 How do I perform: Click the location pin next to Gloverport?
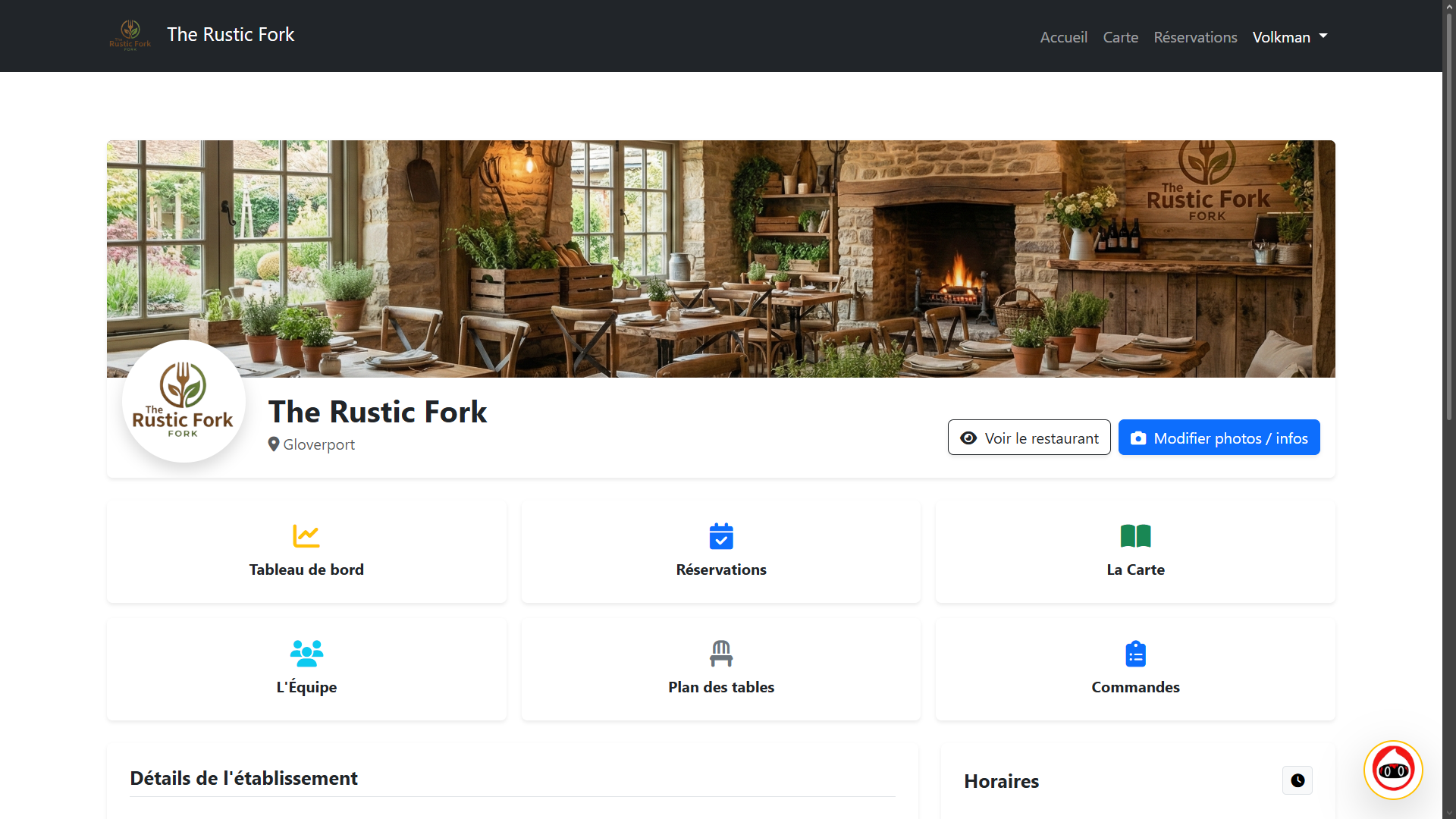point(275,444)
